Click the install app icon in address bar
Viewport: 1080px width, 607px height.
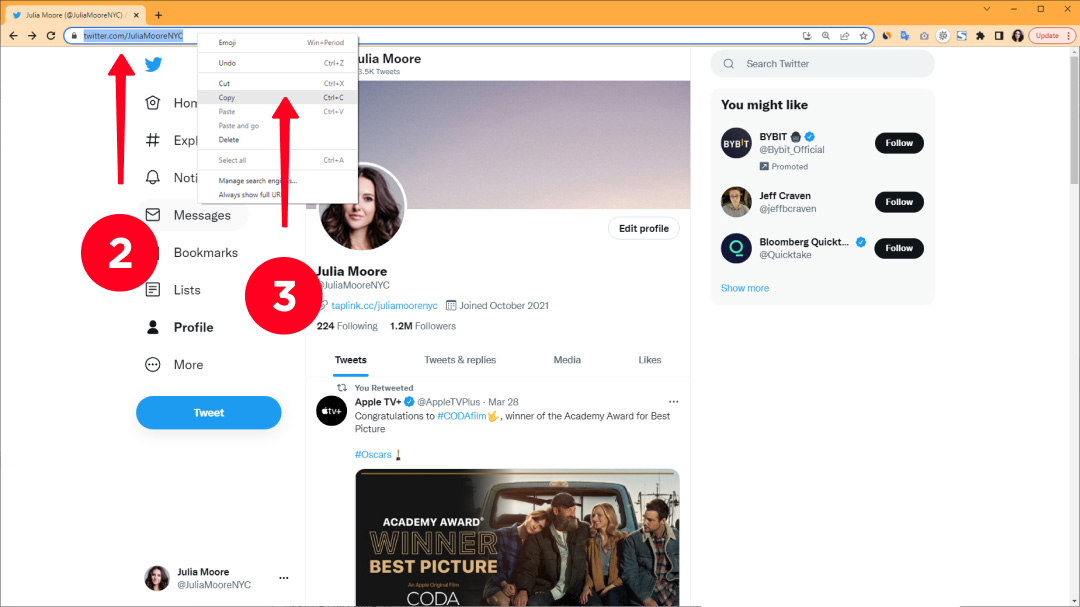pos(807,36)
